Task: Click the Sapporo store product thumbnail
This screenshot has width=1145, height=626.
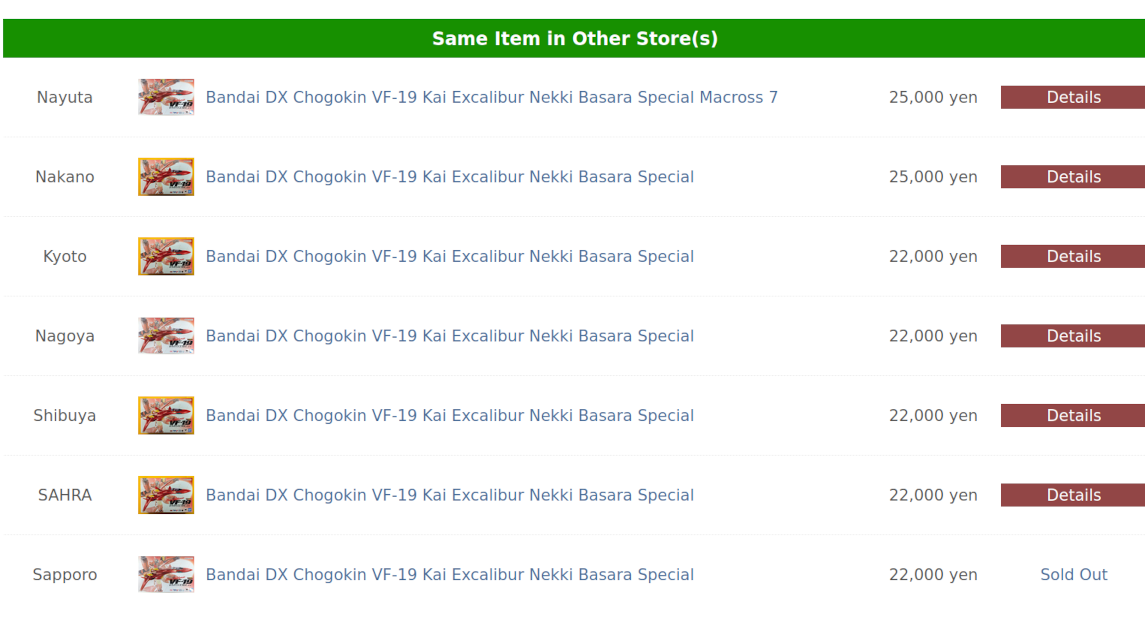Action: 166,575
